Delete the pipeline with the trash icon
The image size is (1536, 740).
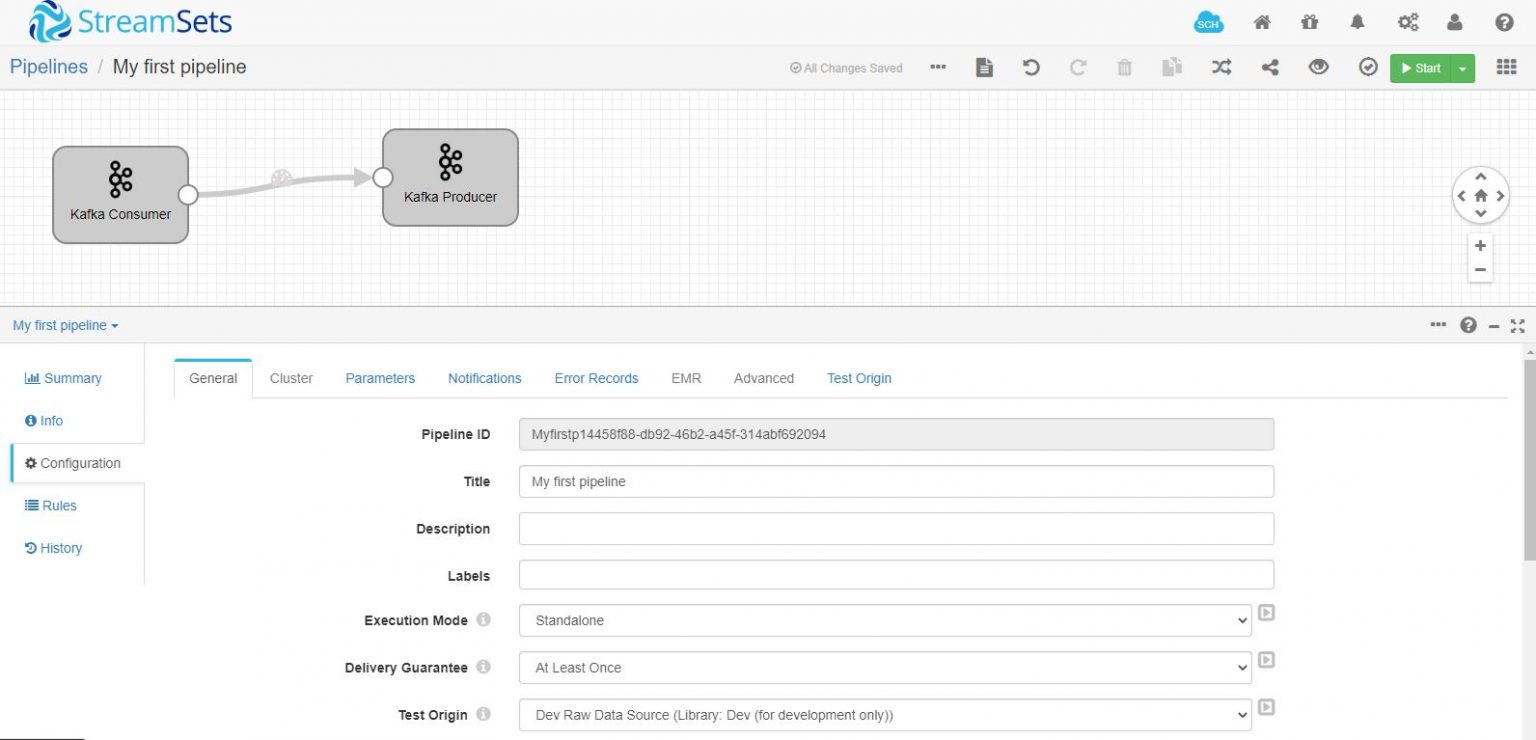[x=1124, y=67]
